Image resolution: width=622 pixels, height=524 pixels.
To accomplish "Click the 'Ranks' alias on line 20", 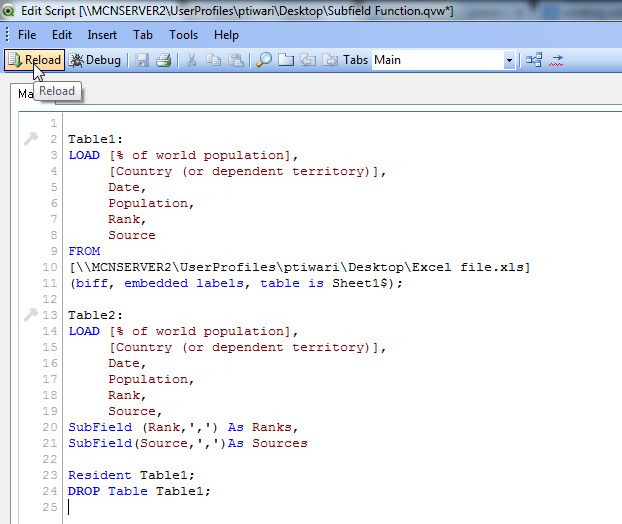I will pyautogui.click(x=272, y=427).
